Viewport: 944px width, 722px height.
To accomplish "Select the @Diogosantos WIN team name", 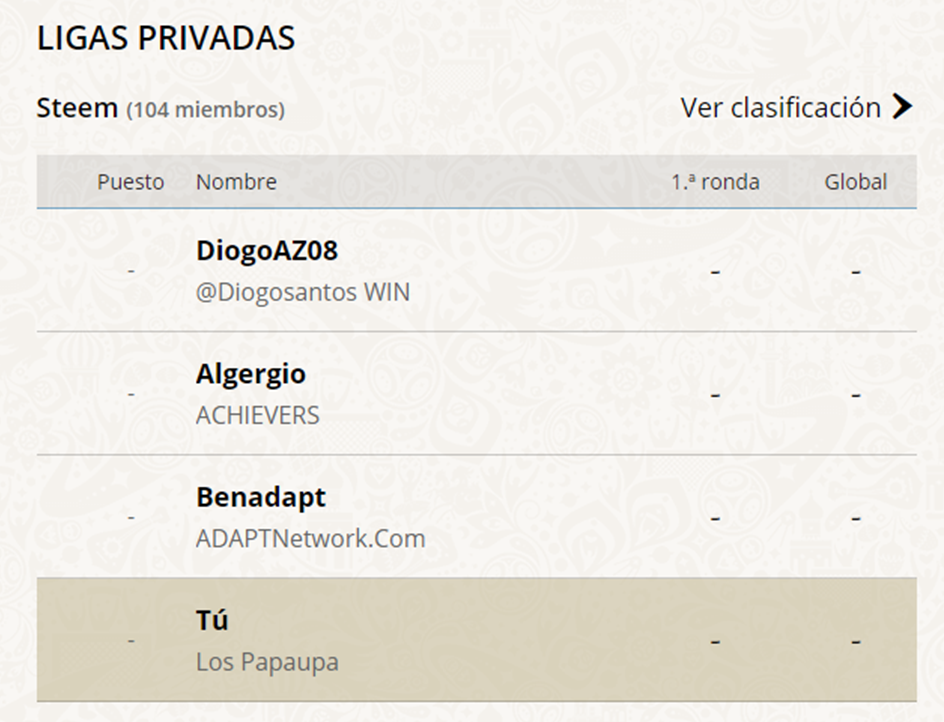I will [303, 293].
